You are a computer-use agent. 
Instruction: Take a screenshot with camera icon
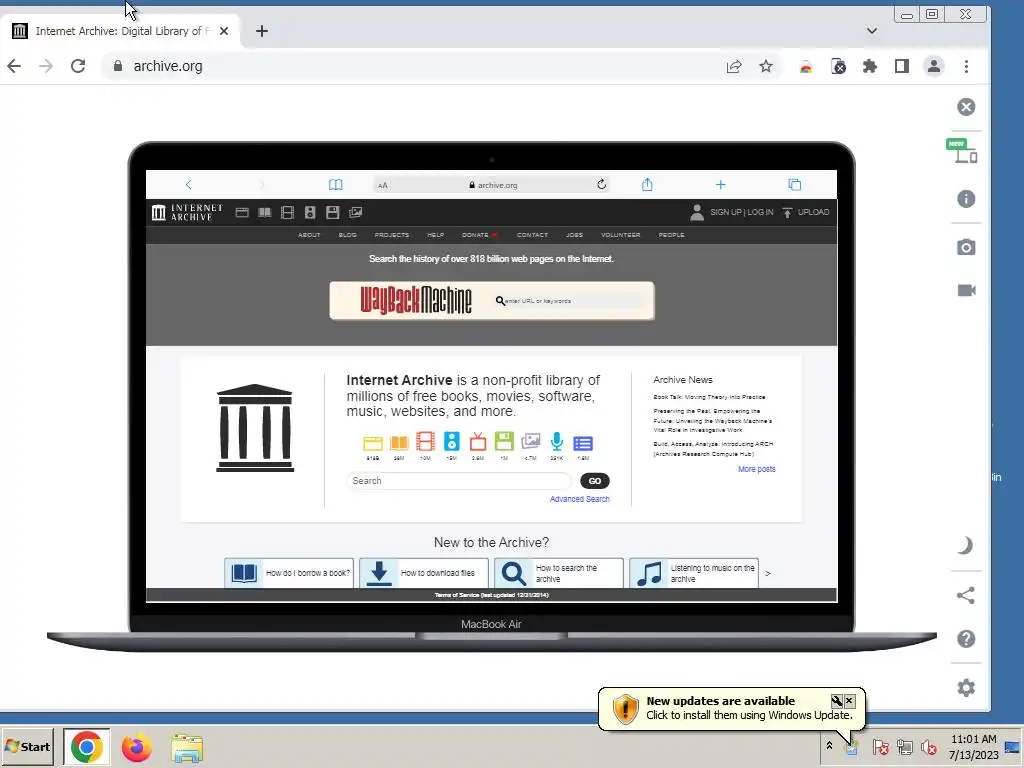tap(966, 247)
